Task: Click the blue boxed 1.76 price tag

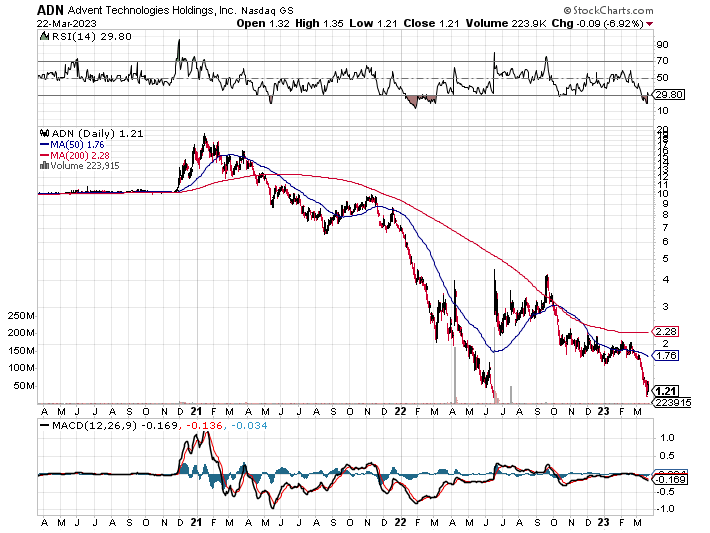Action: pyautogui.click(x=665, y=355)
